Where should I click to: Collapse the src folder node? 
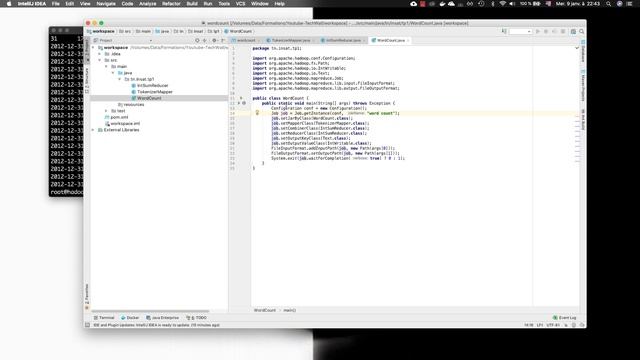click(100, 60)
